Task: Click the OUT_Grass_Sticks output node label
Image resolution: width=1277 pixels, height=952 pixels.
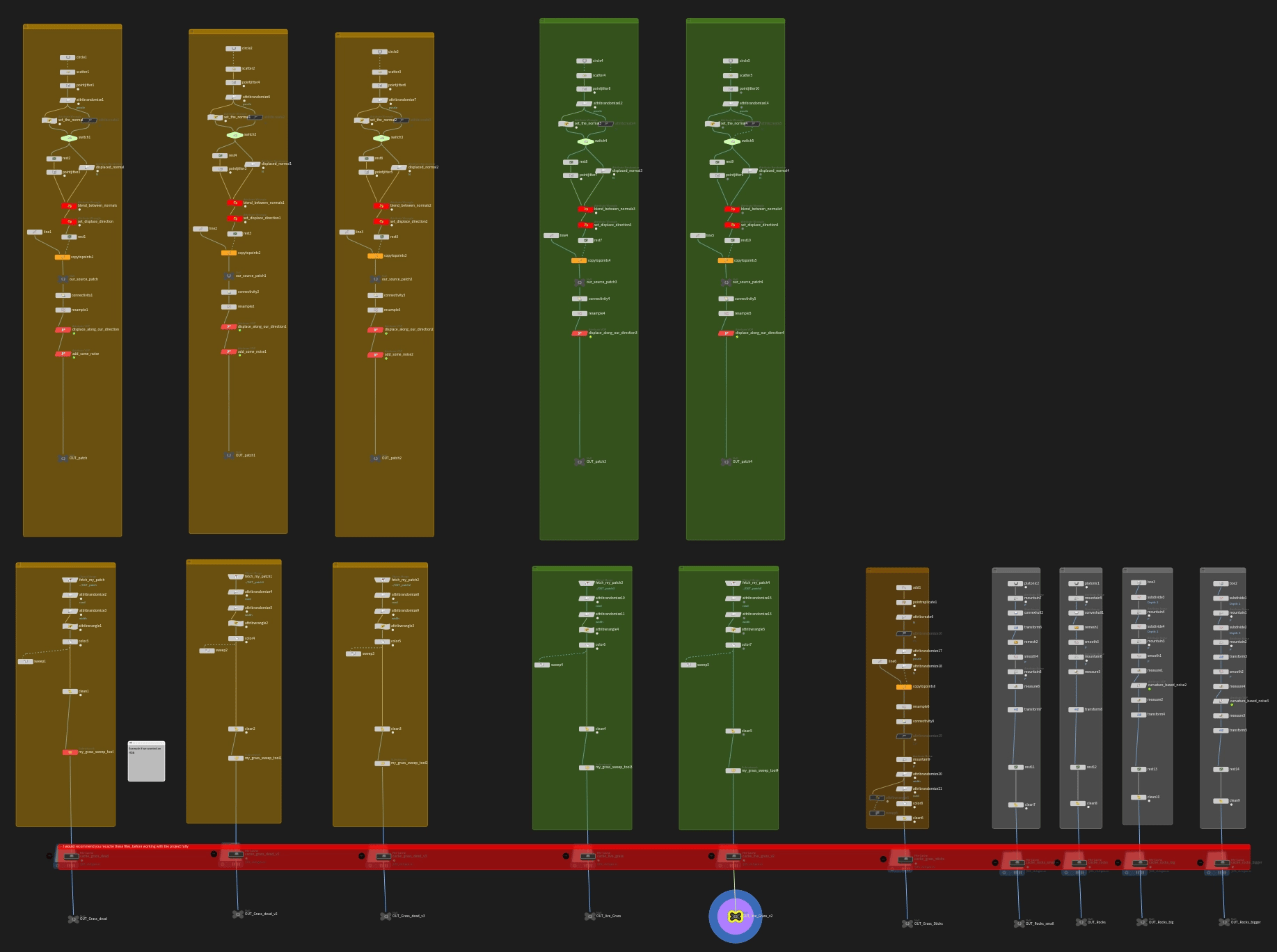Action: pos(928,924)
